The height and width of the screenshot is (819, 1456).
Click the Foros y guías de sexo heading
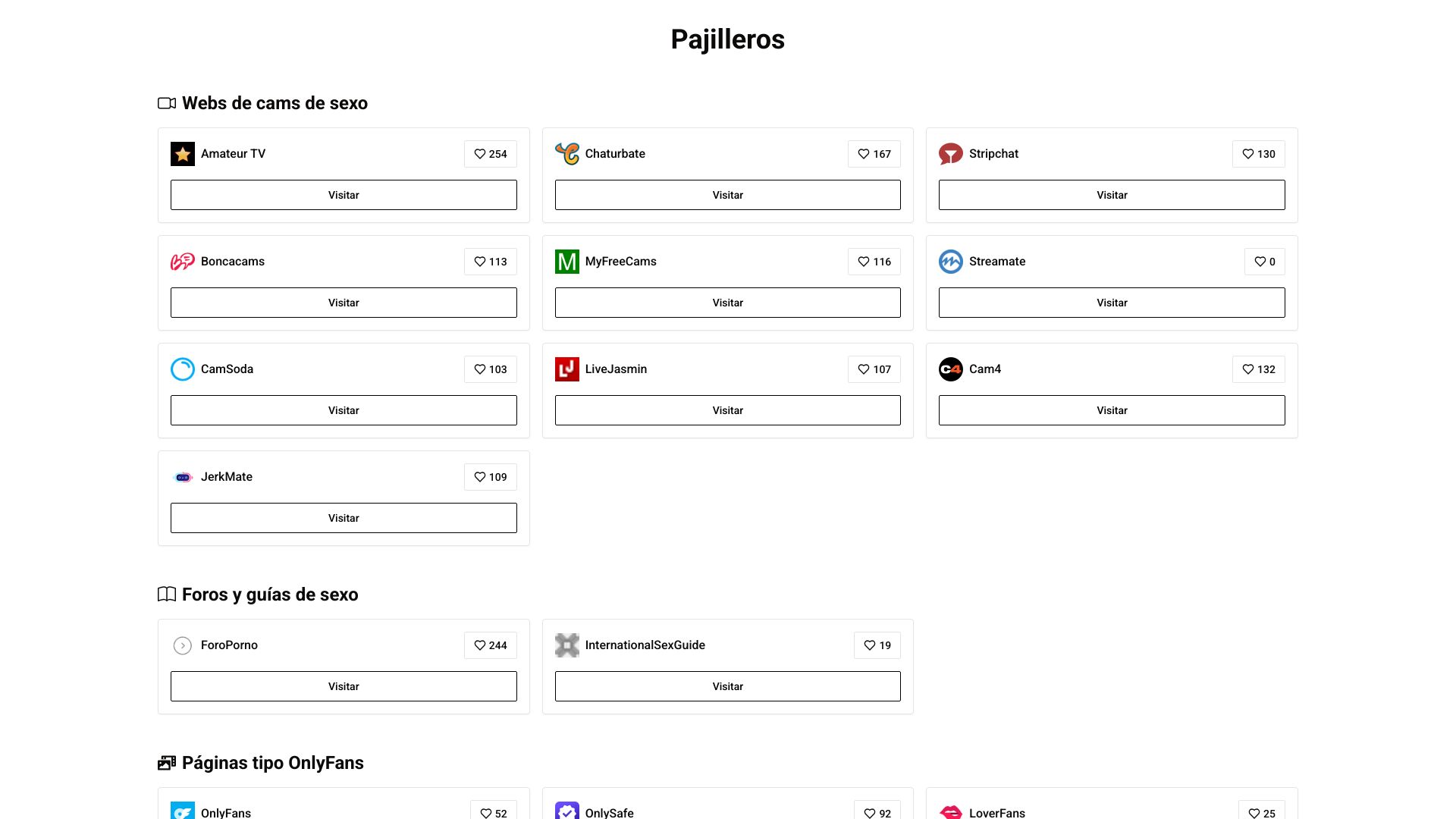[269, 595]
